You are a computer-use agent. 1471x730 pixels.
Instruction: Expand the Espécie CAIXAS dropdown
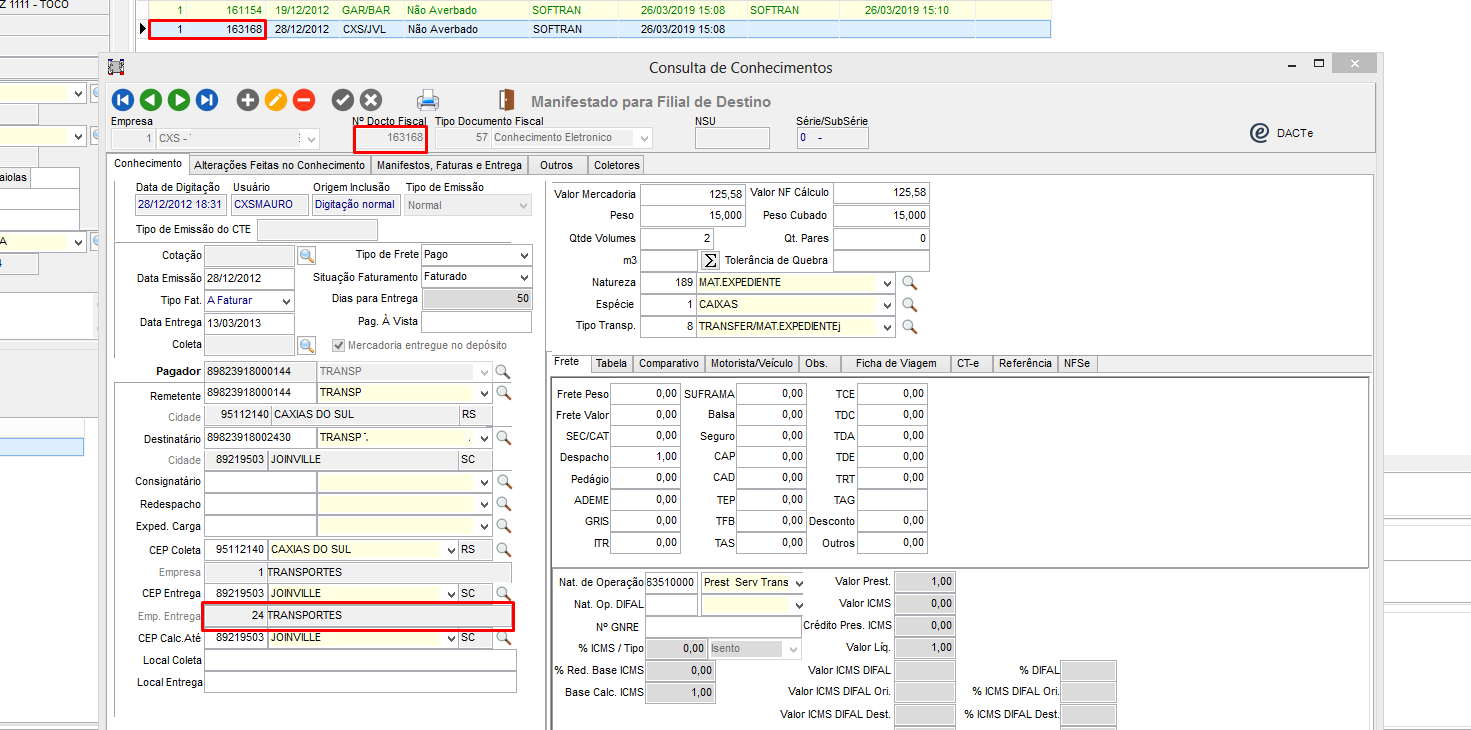point(887,305)
